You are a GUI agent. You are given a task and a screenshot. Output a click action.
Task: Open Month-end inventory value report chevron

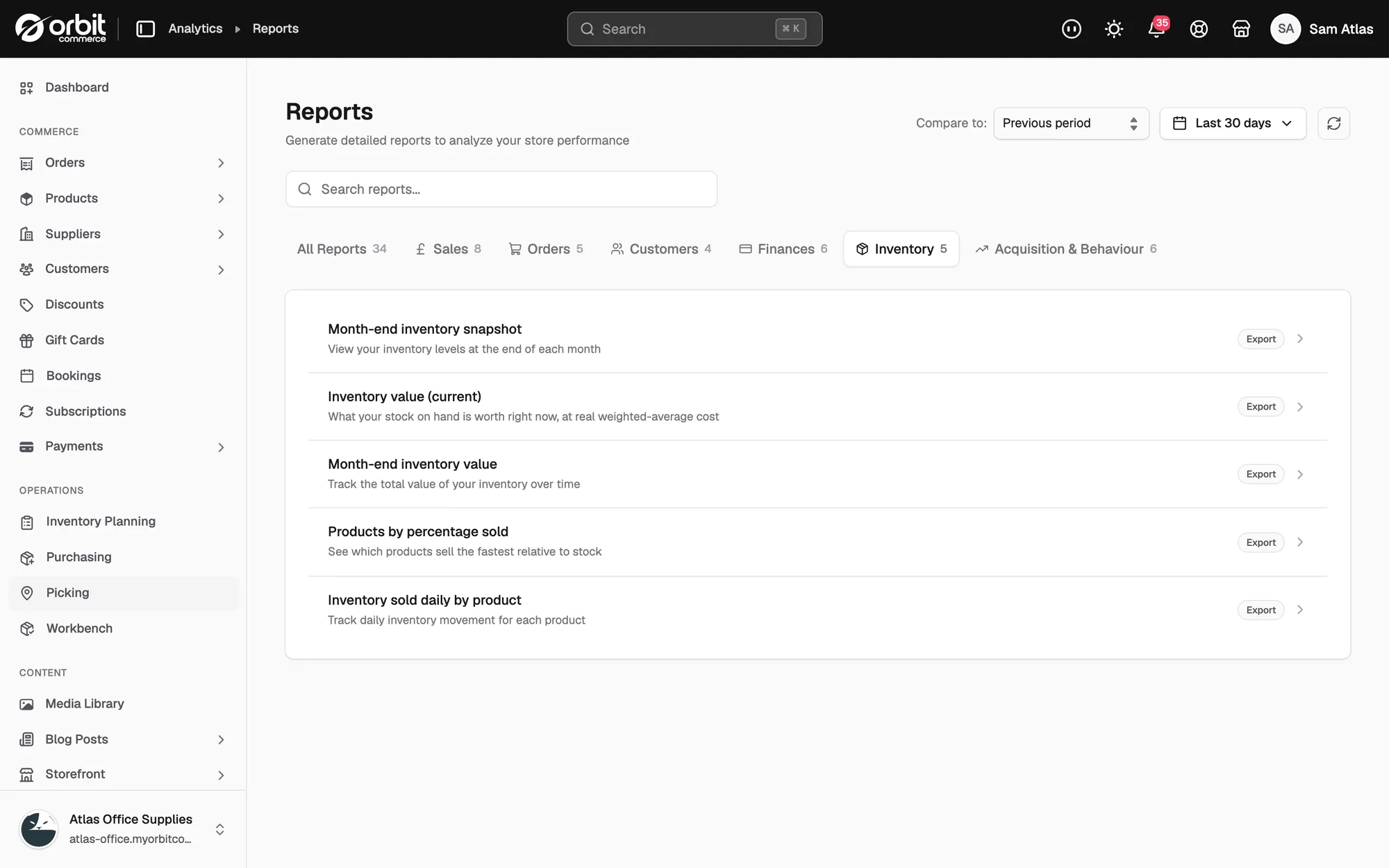point(1300,474)
